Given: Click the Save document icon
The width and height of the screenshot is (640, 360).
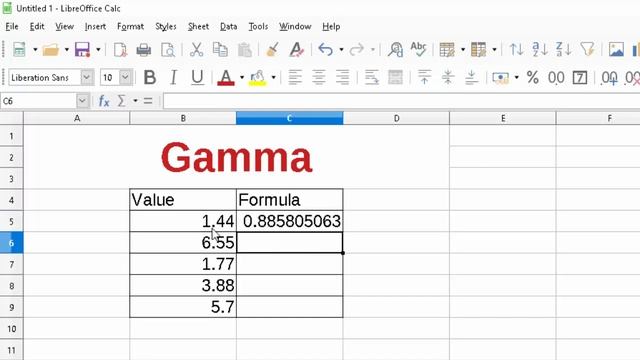Looking at the screenshot, I should point(82,50).
